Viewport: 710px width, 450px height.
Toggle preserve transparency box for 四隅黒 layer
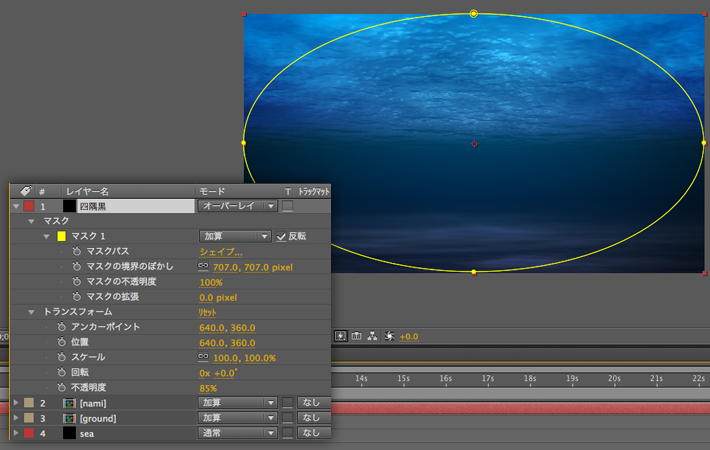click(x=287, y=206)
